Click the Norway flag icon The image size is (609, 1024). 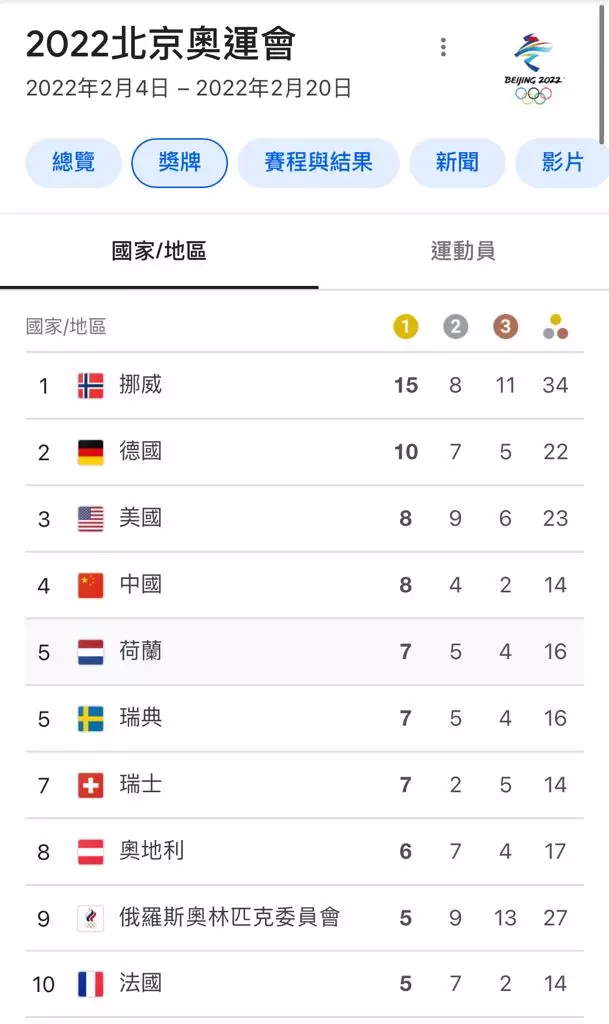[91, 385]
